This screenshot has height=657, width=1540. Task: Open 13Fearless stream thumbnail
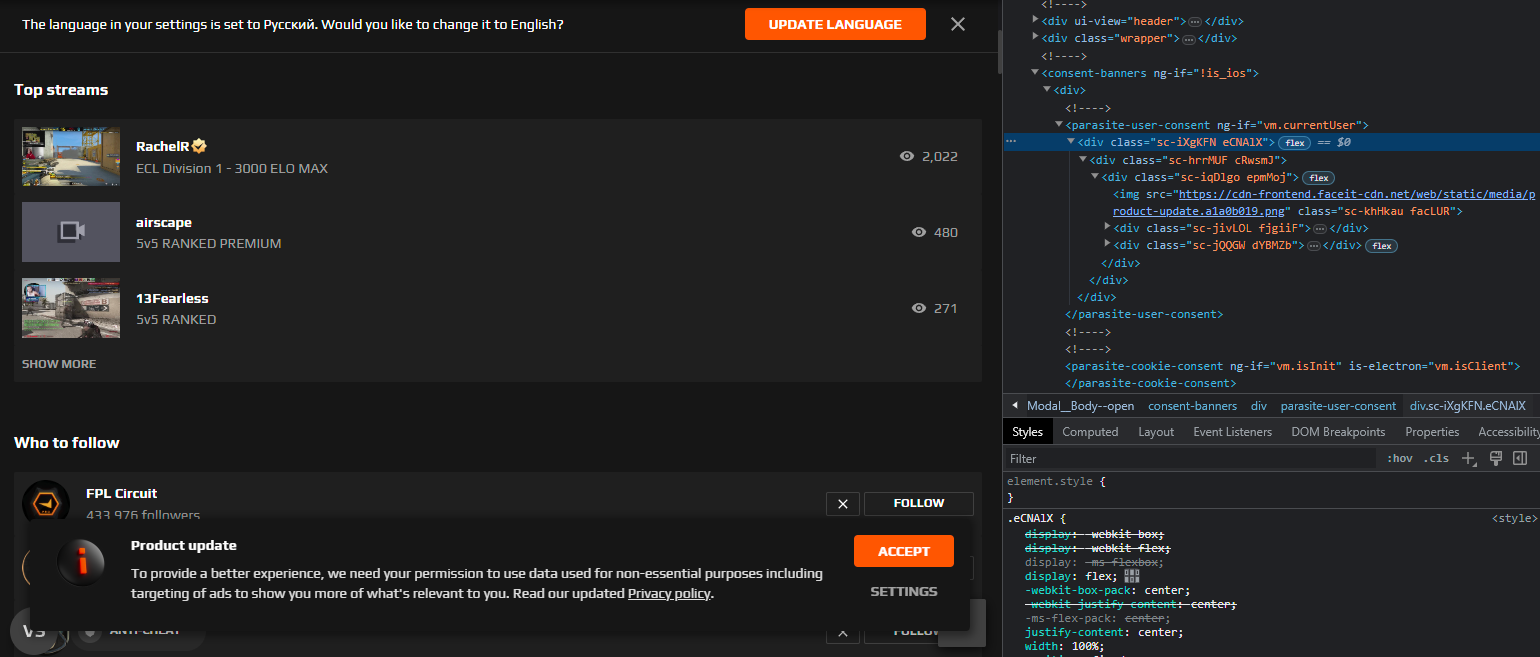coord(71,308)
